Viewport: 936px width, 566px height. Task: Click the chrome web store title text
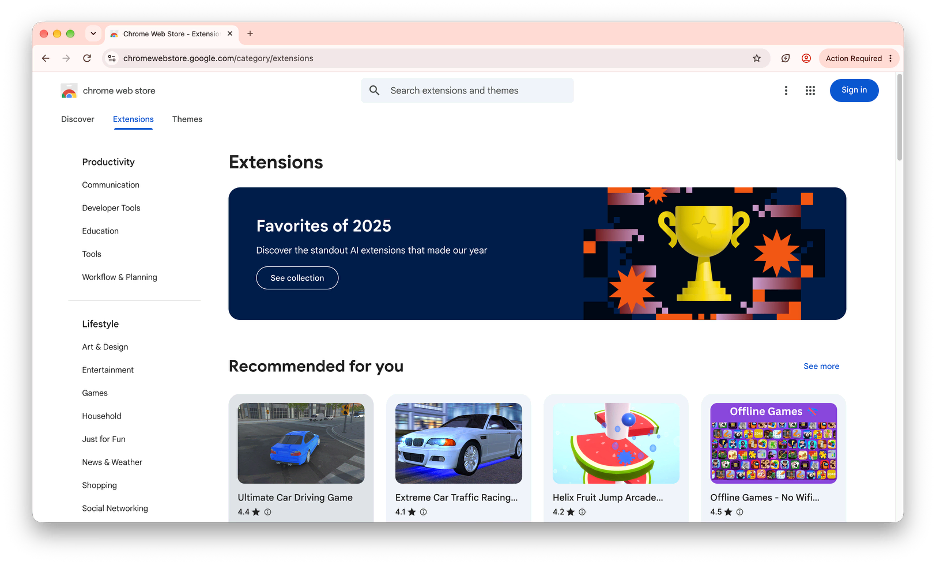[x=119, y=91]
